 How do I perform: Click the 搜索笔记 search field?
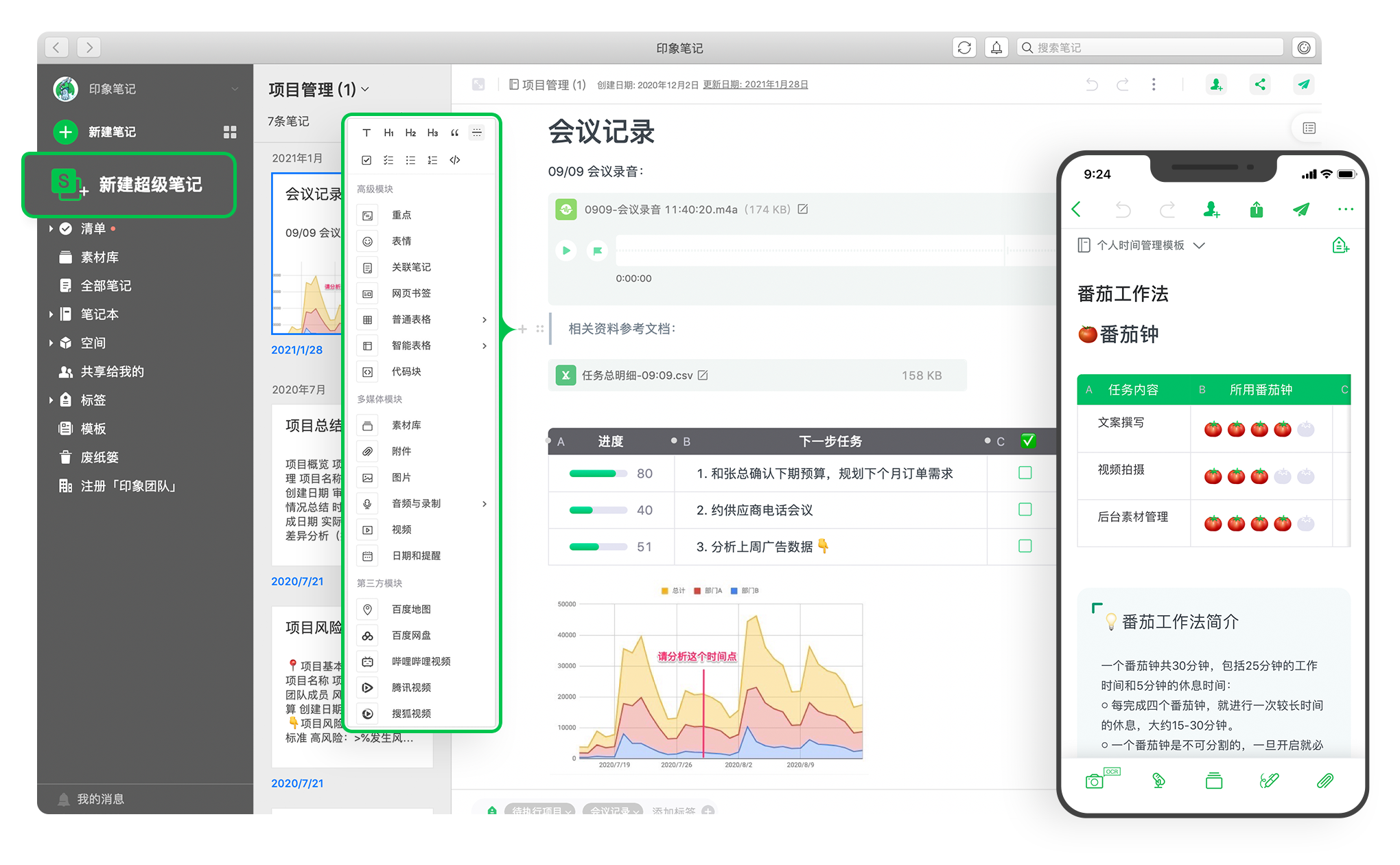[1150, 47]
